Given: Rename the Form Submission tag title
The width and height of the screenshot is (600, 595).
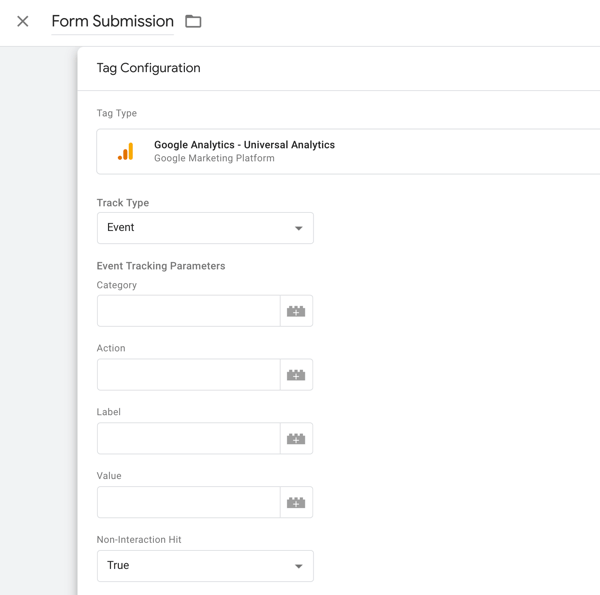Looking at the screenshot, I should (x=112, y=21).
